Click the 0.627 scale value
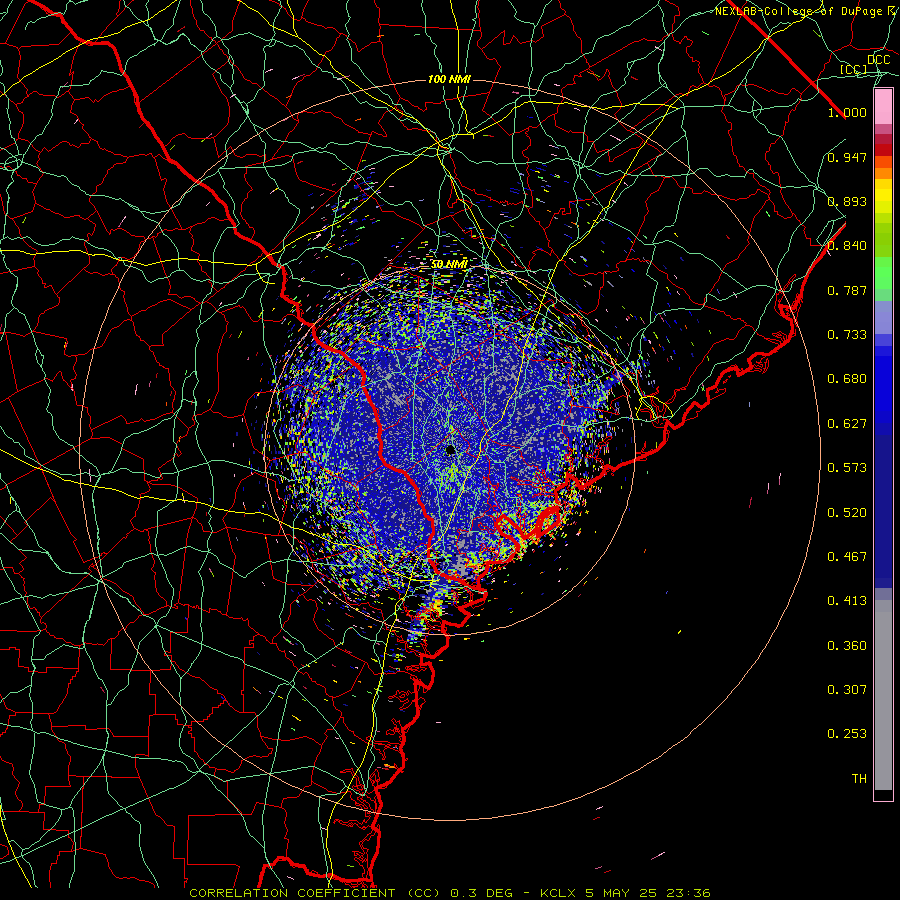 click(847, 424)
